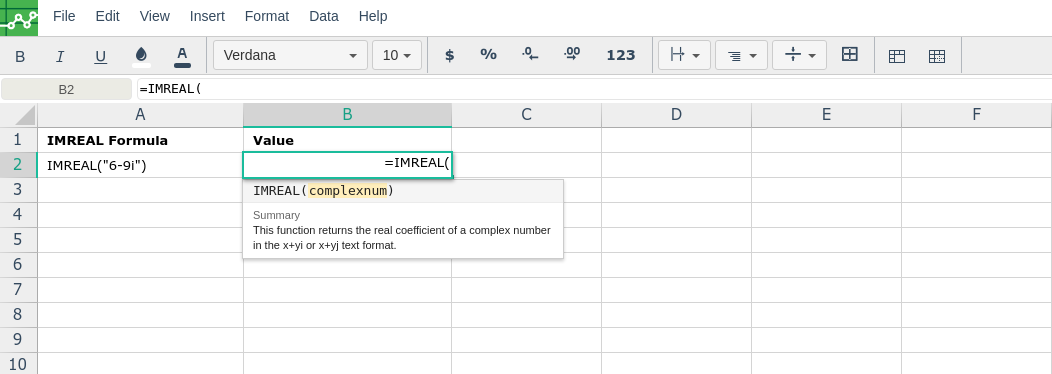Expand the Verdana font dropdown
This screenshot has height=374, width=1052.
pos(291,55)
